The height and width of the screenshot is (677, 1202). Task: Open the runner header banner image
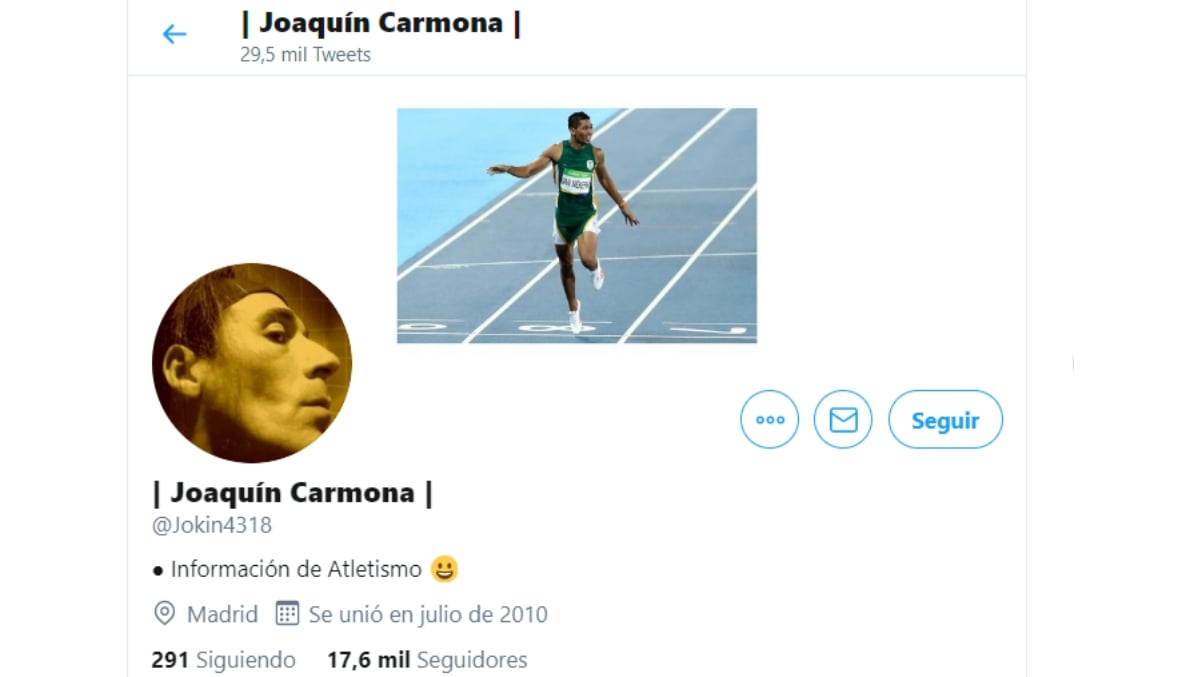pos(577,225)
